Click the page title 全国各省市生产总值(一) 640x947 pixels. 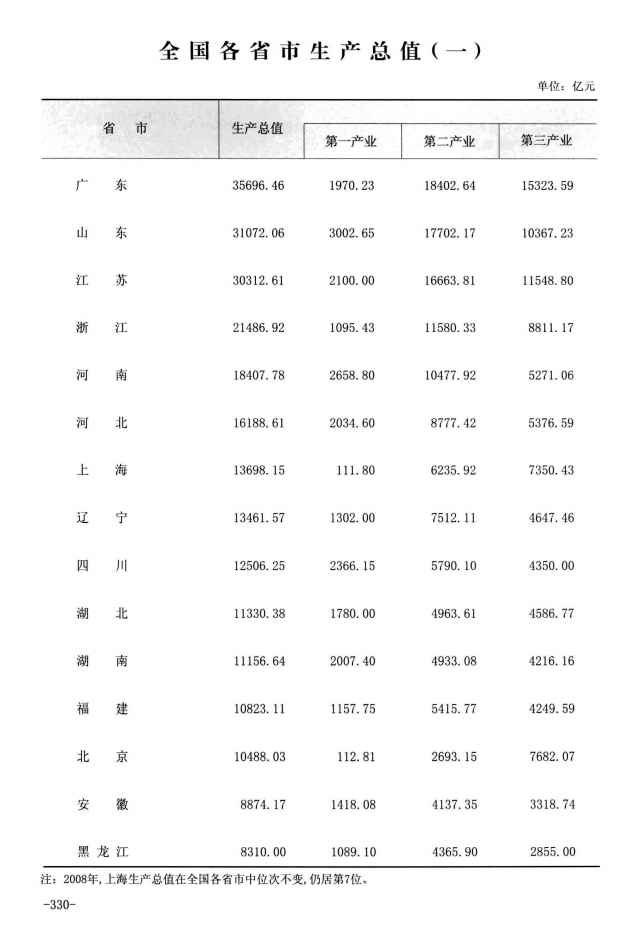(x=320, y=51)
